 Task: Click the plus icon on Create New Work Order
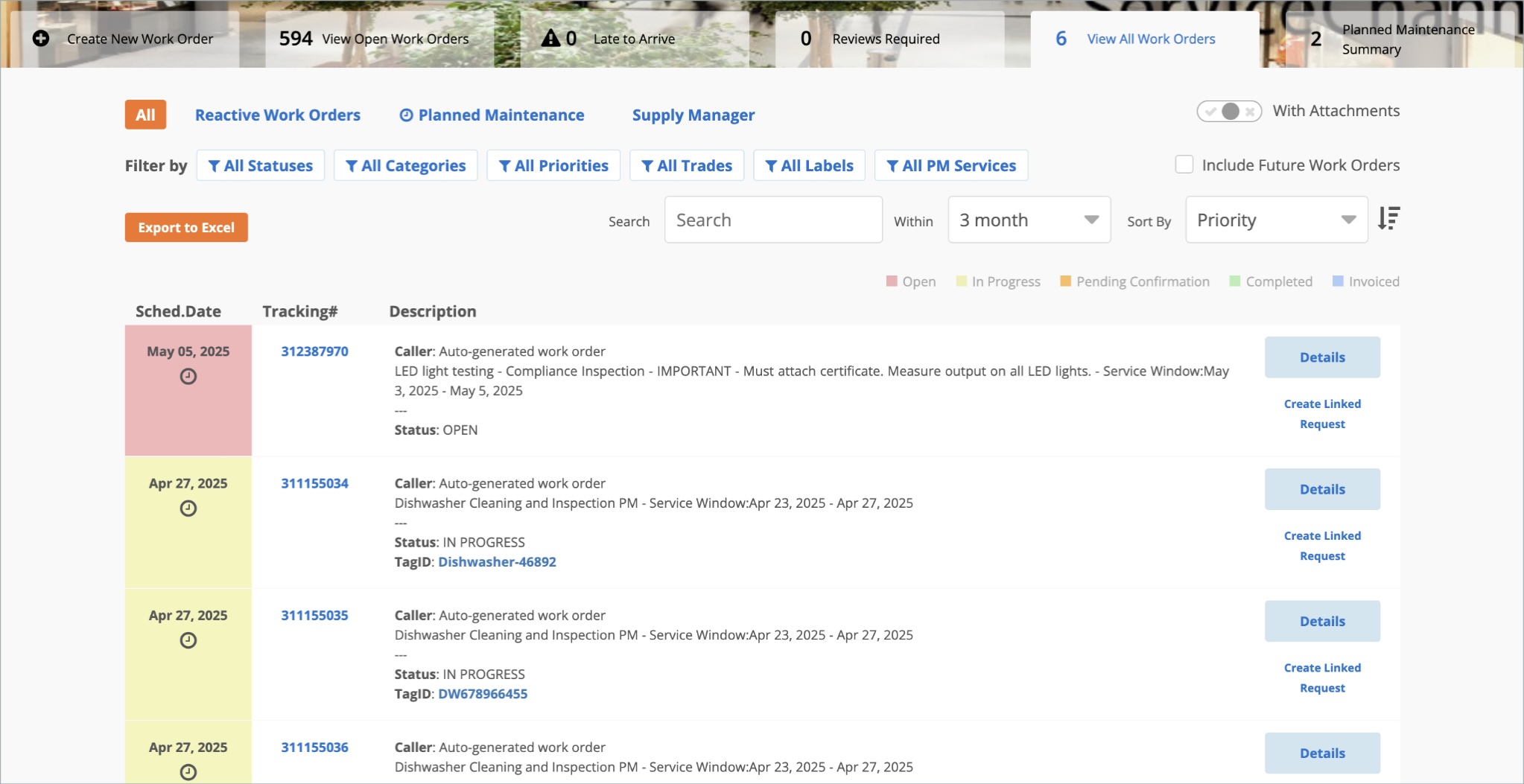(x=41, y=38)
